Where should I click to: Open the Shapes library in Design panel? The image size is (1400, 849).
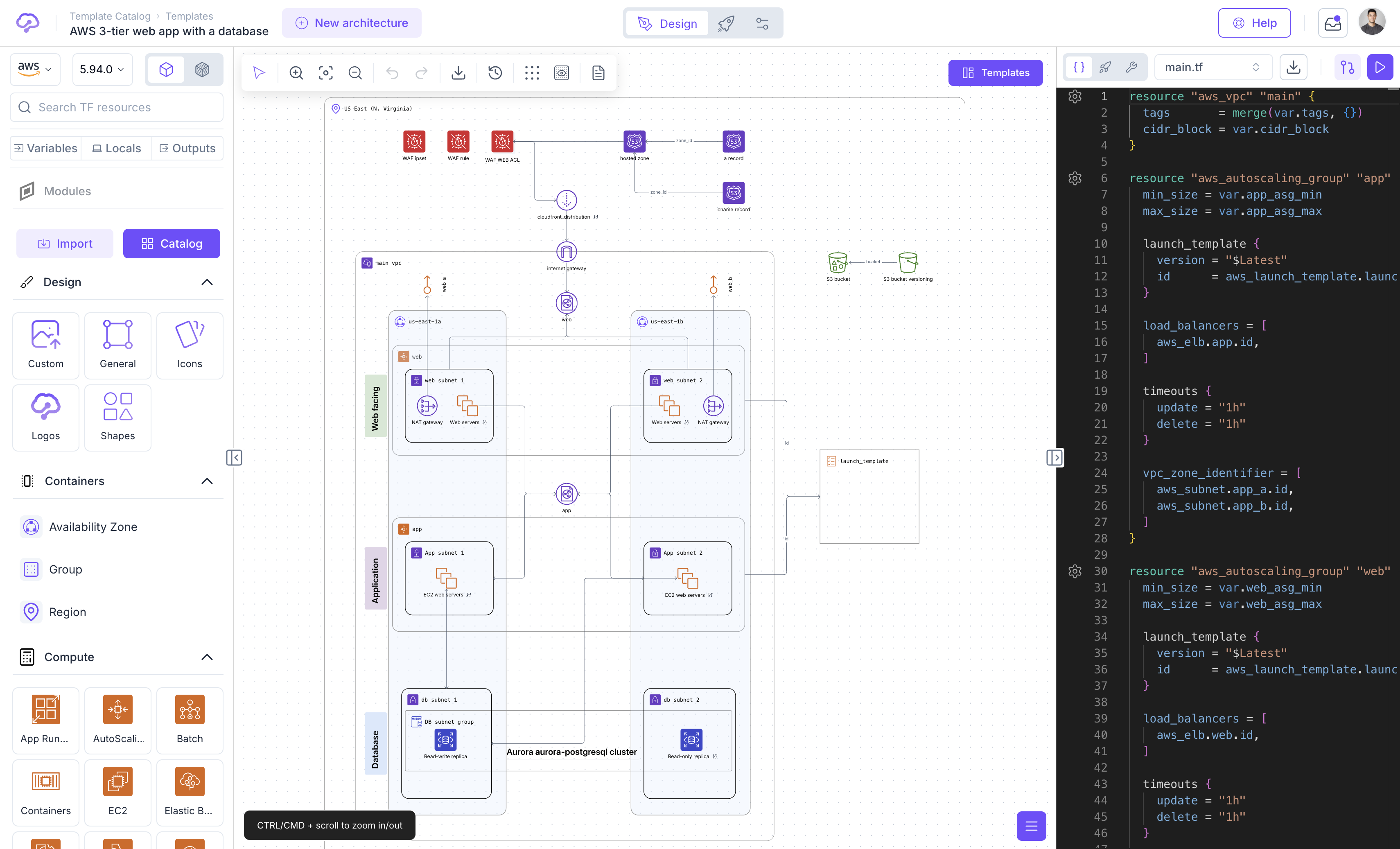point(117,418)
